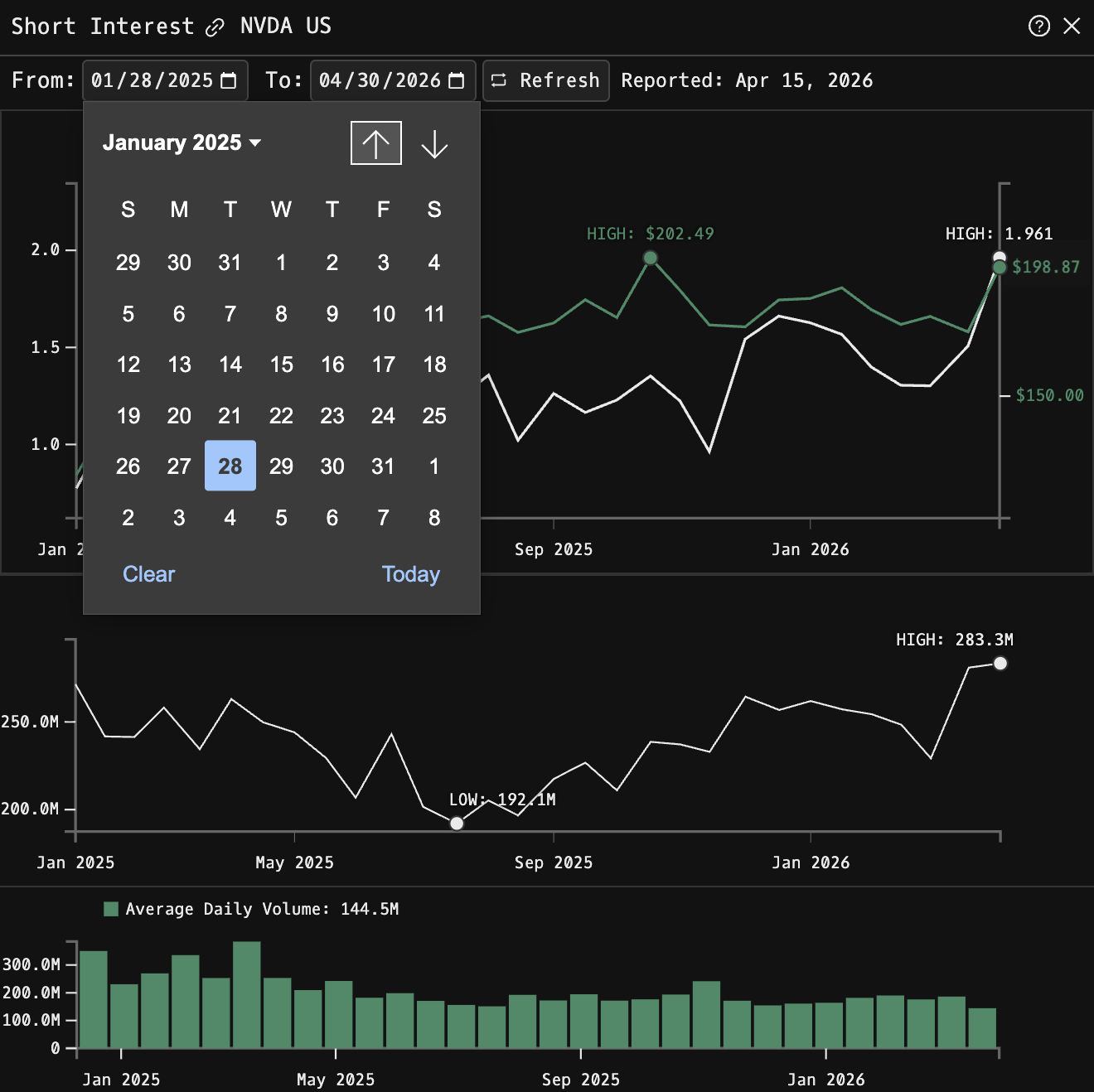Pick January 15 on the calendar

(x=281, y=365)
